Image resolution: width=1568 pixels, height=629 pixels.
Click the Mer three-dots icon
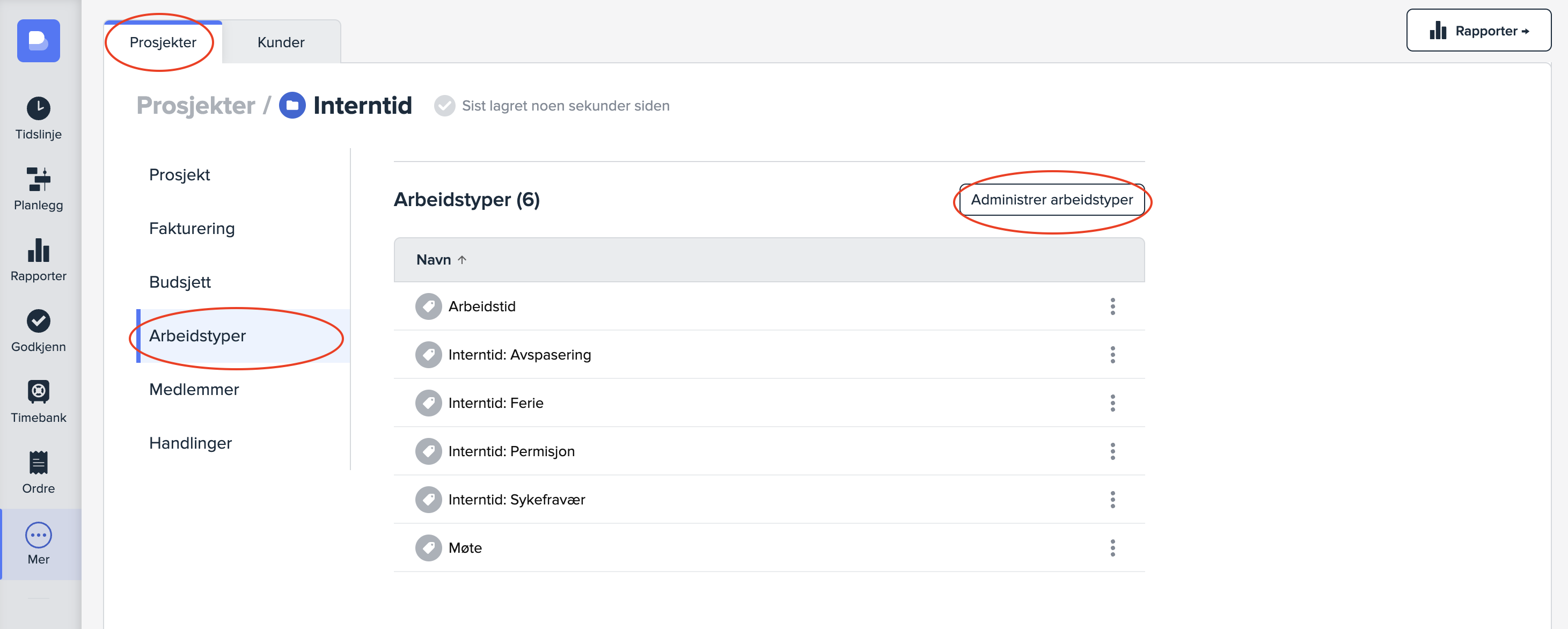(x=38, y=535)
